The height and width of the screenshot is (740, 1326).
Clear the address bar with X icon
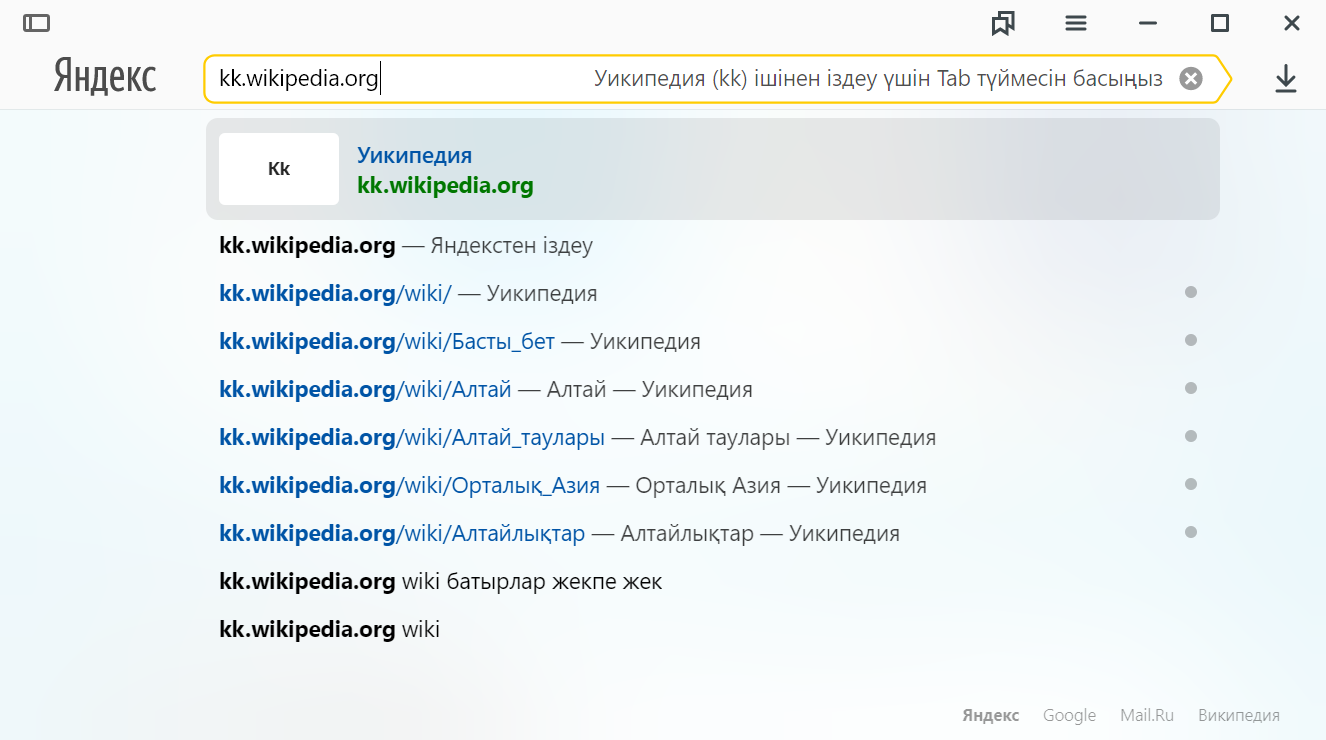point(1191,79)
